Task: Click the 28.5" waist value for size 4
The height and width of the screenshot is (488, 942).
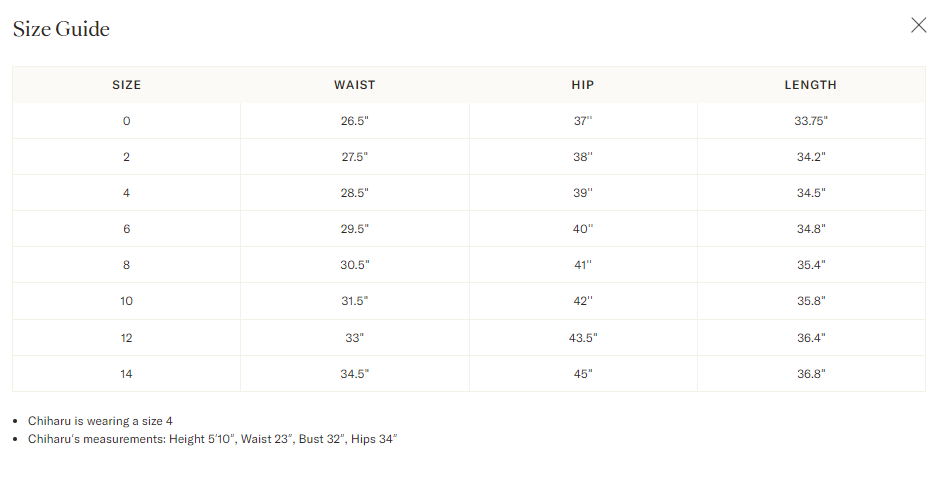Action: pos(354,193)
